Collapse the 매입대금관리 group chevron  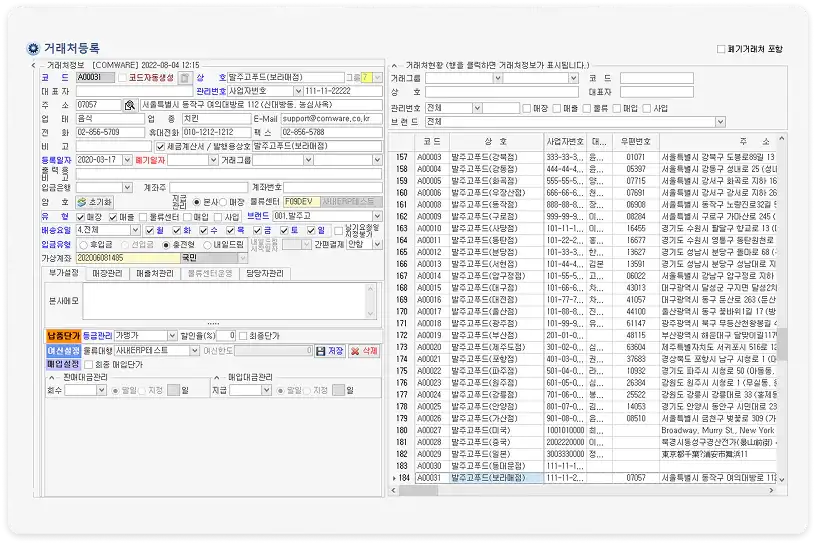216,377
